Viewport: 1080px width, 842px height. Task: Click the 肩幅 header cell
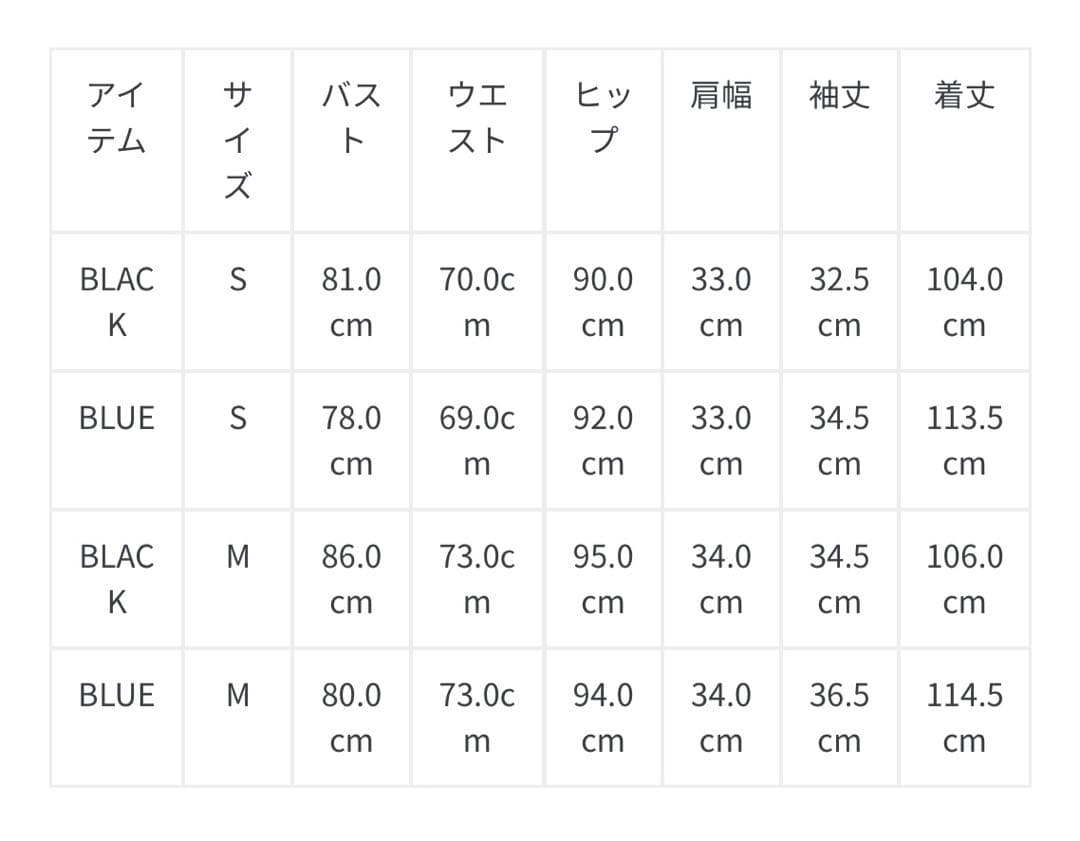tap(721, 96)
